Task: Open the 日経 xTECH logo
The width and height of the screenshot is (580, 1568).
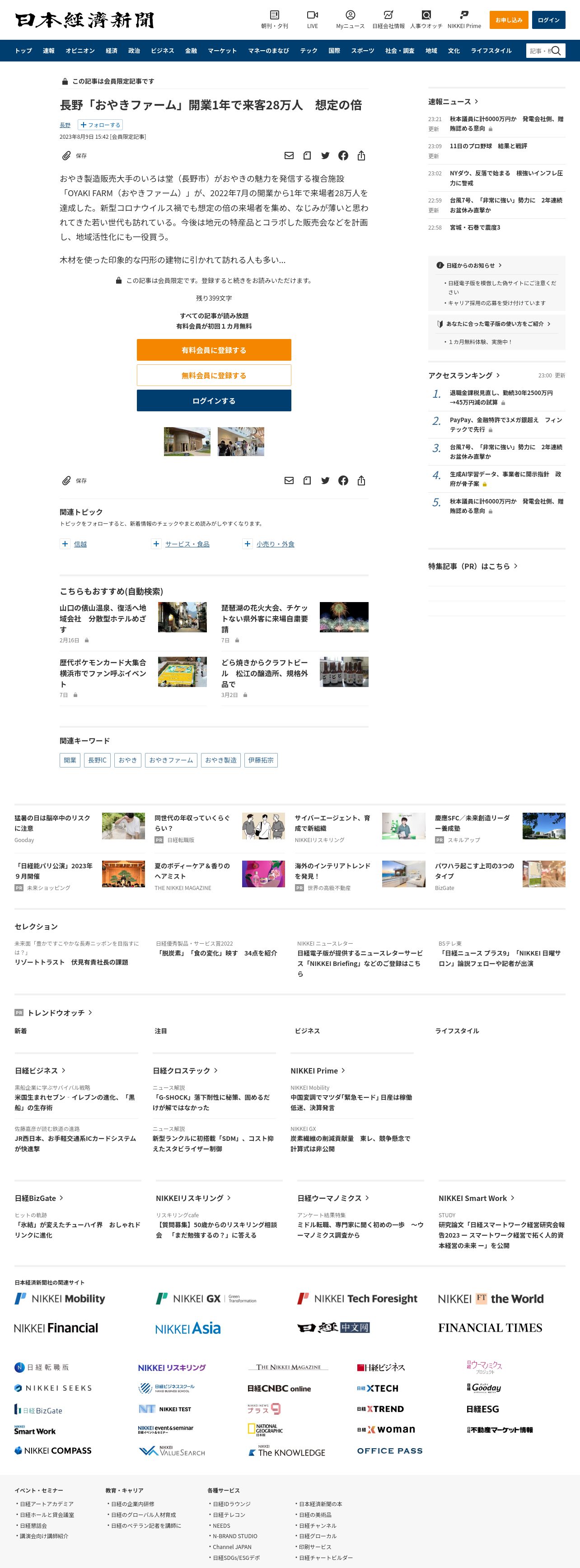Action: [x=377, y=1389]
